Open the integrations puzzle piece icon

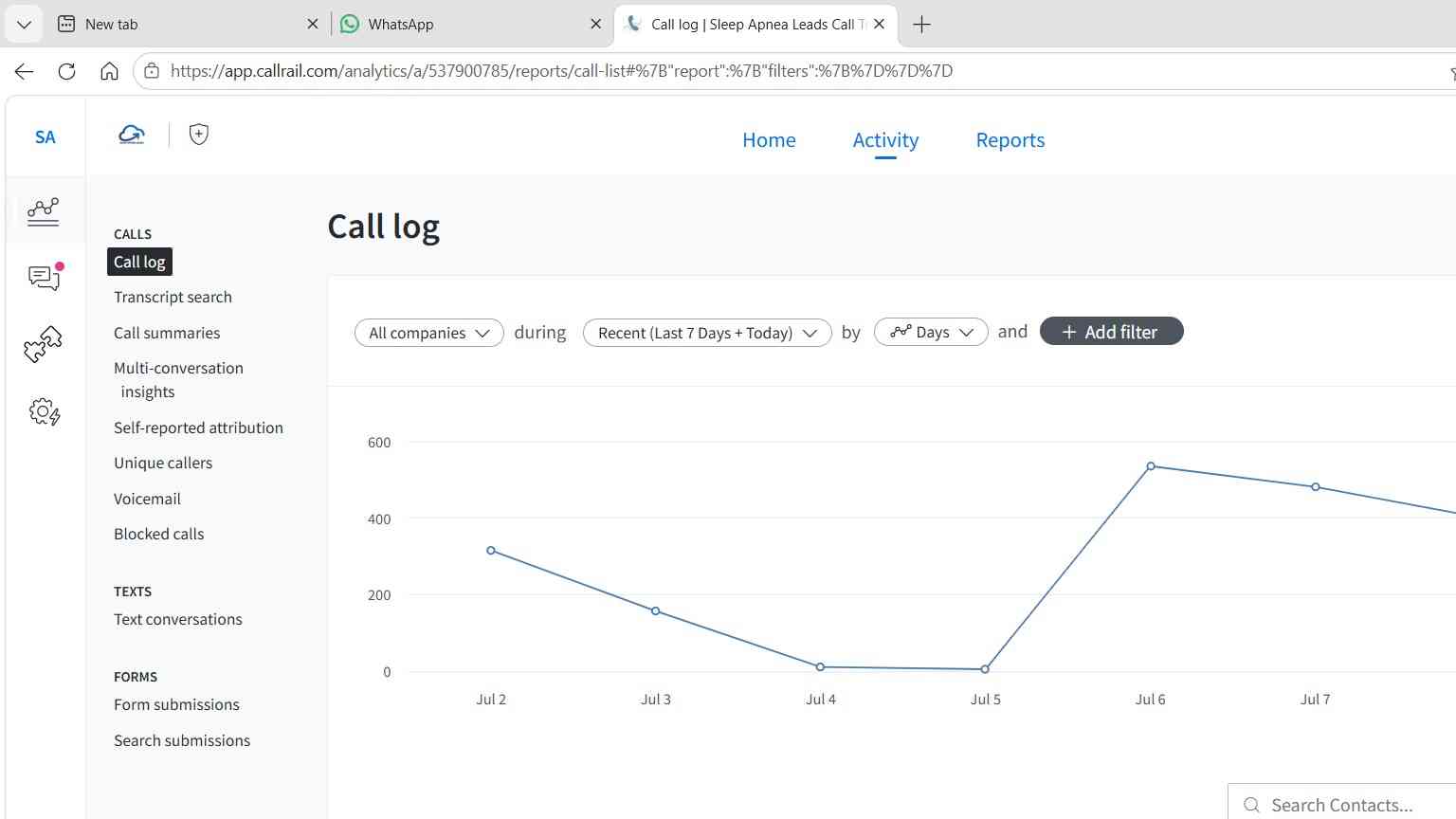[x=44, y=344]
